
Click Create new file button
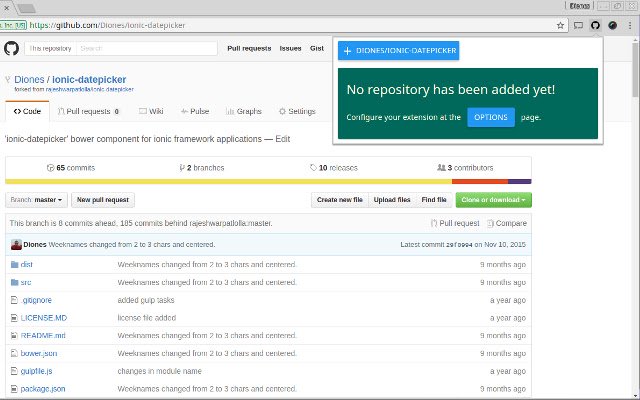[340, 200]
